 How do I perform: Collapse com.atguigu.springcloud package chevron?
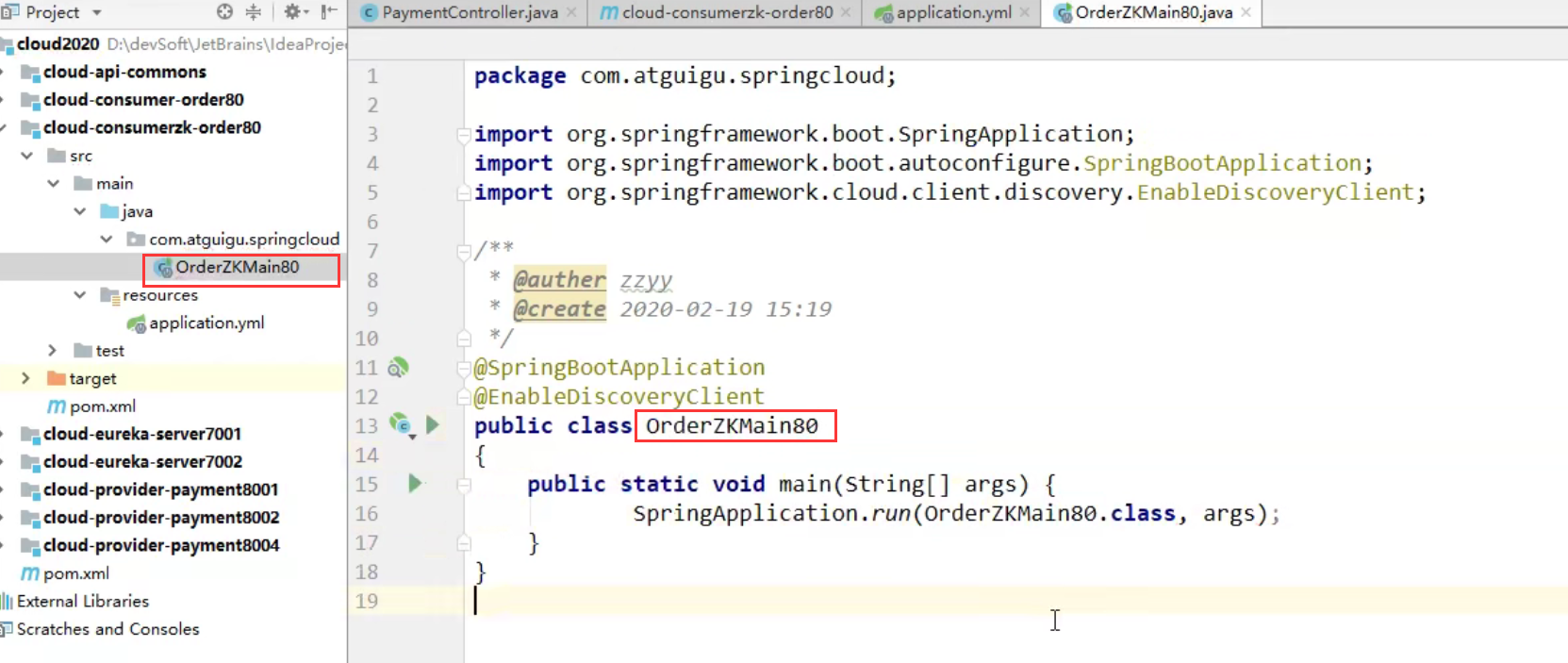click(107, 240)
